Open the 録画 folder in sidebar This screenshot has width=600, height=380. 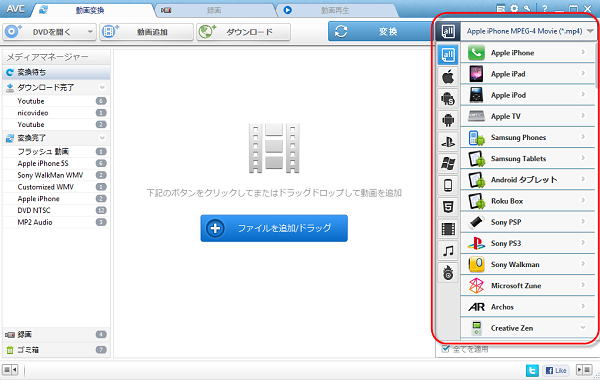[56, 334]
